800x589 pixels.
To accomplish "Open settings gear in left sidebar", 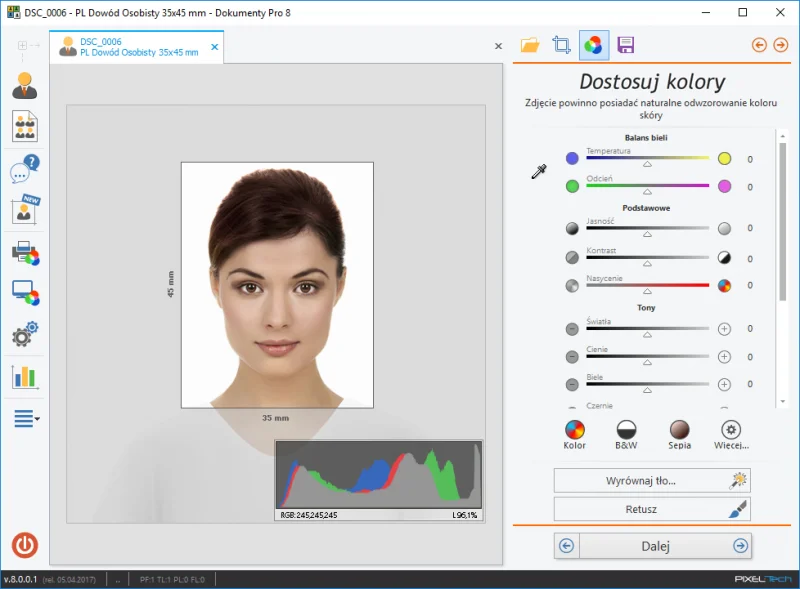I will pos(25,334).
